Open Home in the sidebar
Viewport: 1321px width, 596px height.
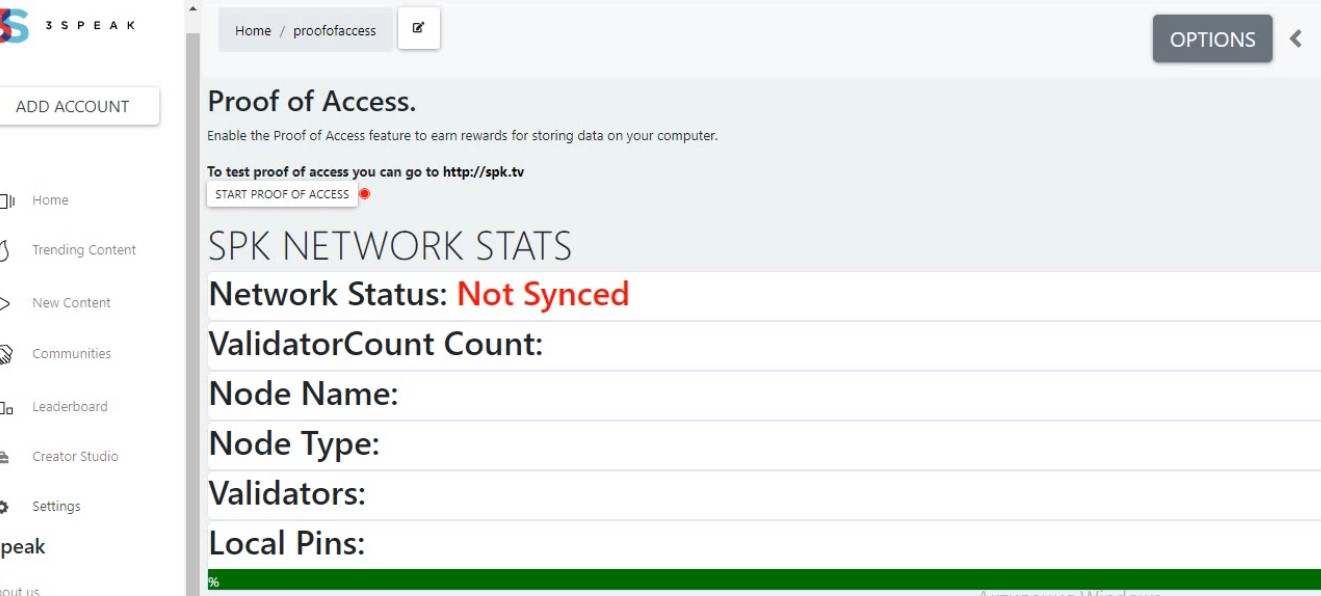pos(50,200)
